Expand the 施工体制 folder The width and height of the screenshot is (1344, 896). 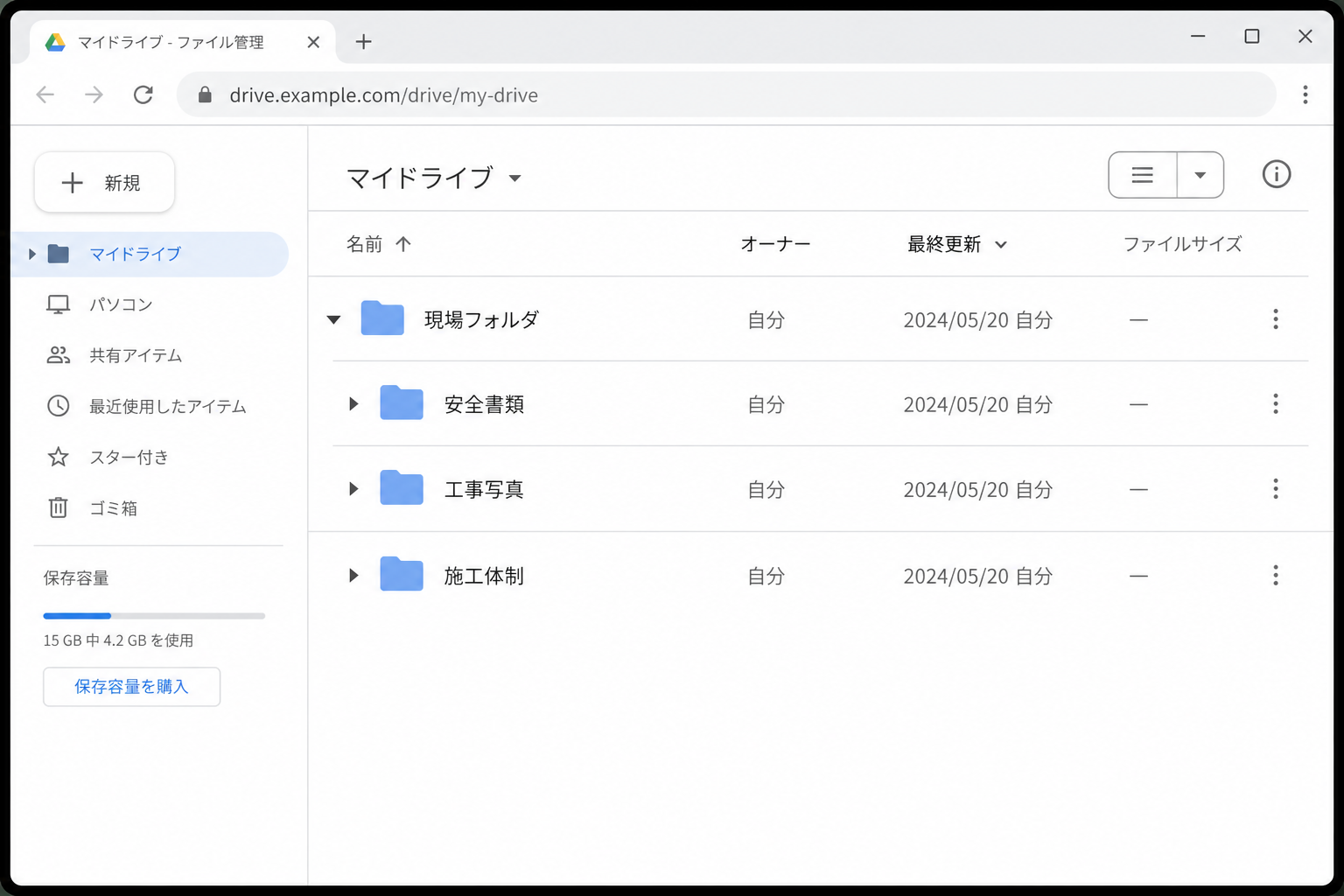pos(353,575)
